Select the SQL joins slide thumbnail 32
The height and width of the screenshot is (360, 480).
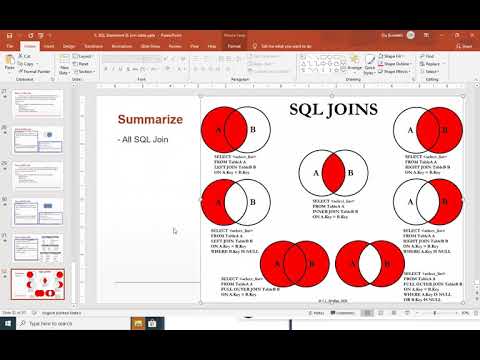point(38,284)
